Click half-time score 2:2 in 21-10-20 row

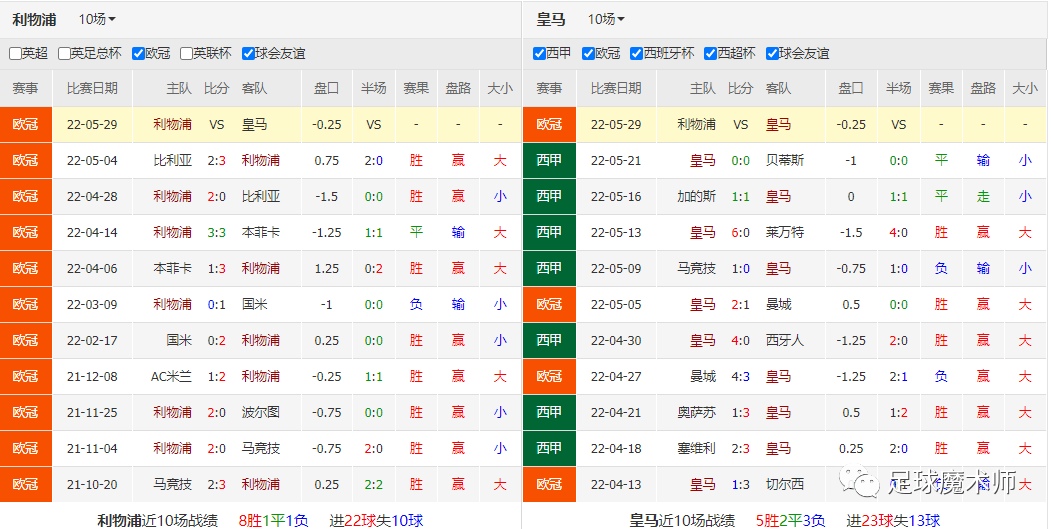tap(373, 484)
